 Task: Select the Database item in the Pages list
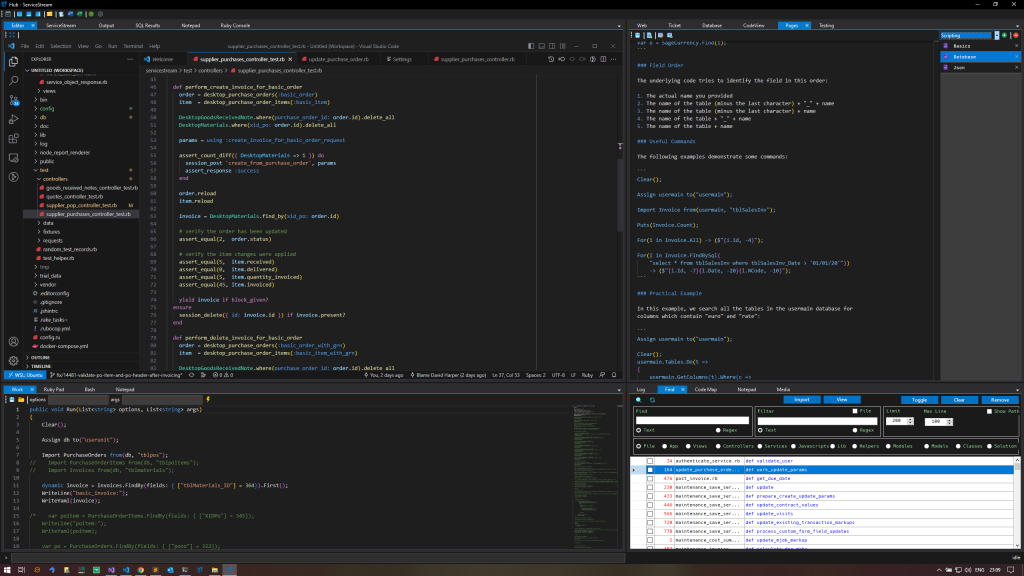coord(979,57)
